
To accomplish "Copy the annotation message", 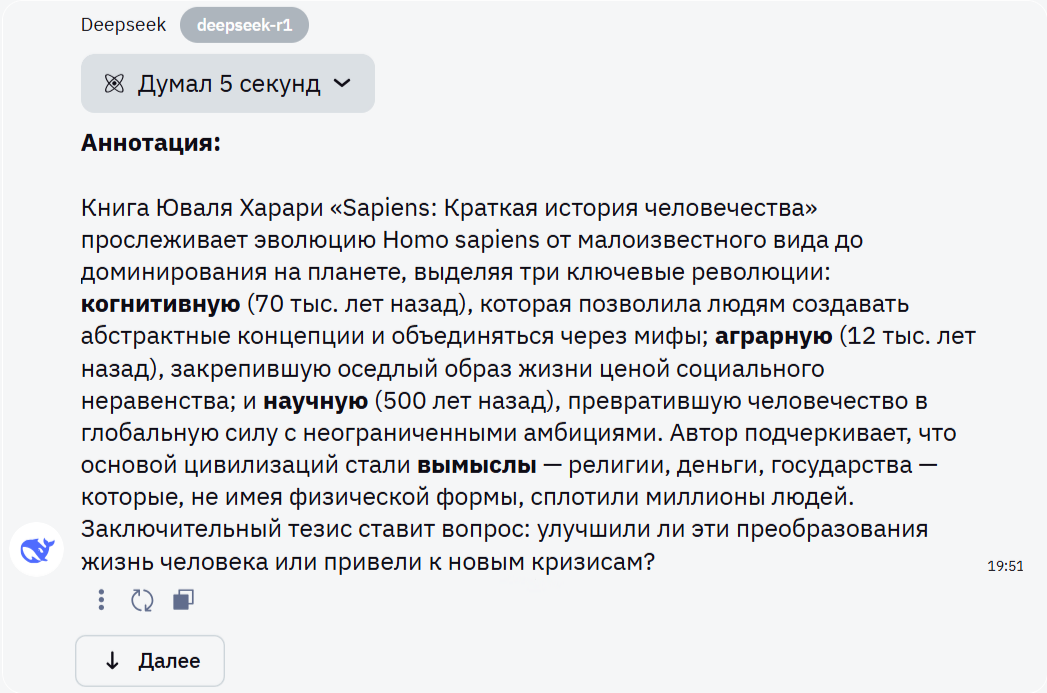I will click(183, 600).
